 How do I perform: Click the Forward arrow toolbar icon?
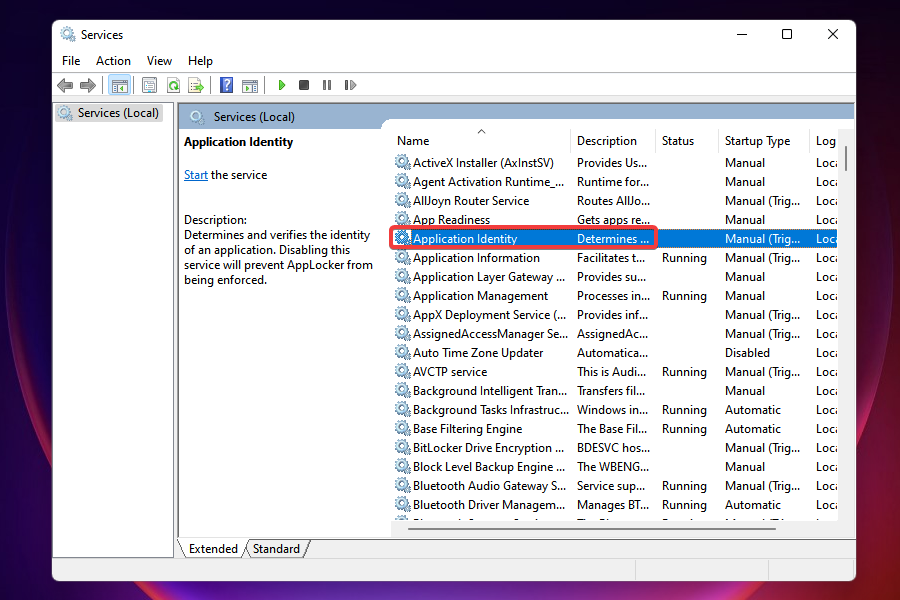pos(88,86)
